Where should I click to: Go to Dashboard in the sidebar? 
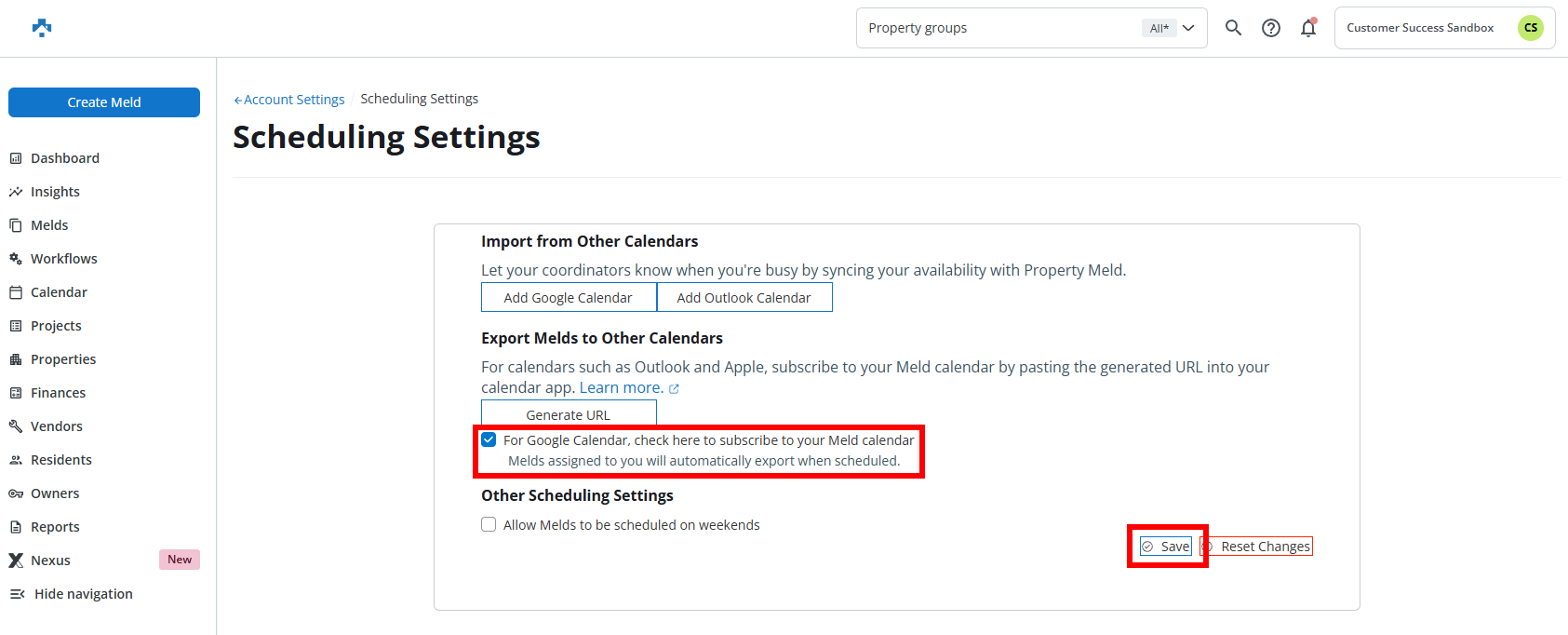(x=64, y=158)
